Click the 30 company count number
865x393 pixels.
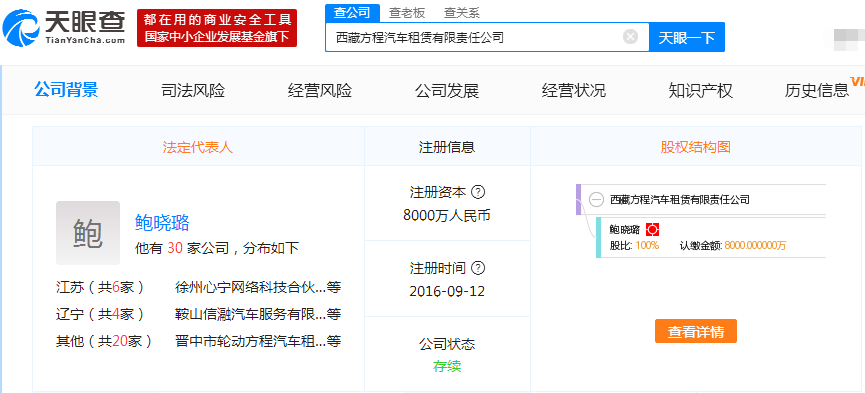pyautogui.click(x=175, y=248)
